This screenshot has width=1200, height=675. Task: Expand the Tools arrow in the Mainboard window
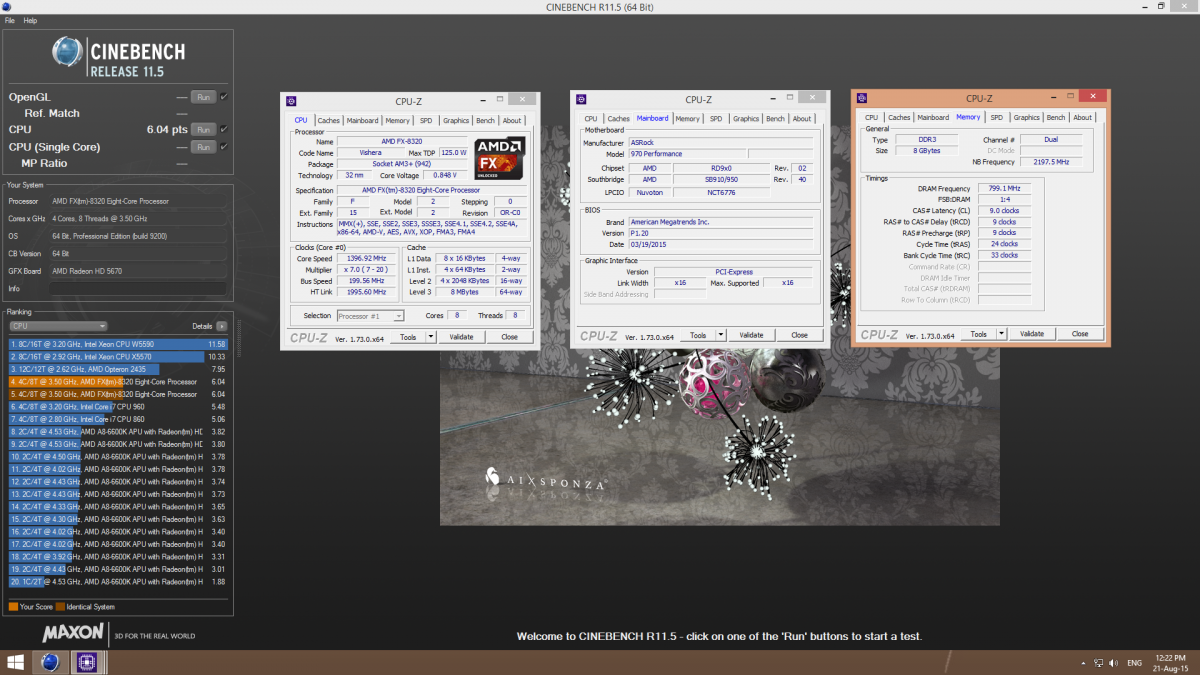click(721, 335)
